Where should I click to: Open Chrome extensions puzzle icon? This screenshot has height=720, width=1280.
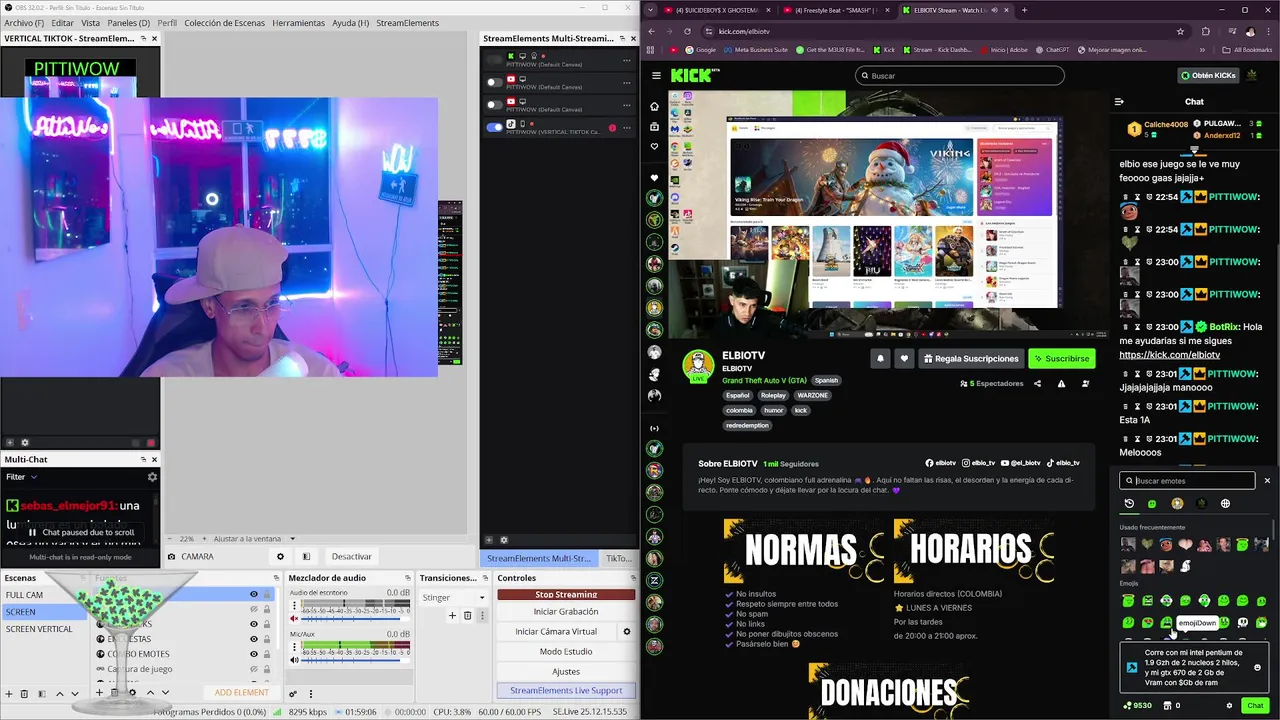click(x=1205, y=31)
